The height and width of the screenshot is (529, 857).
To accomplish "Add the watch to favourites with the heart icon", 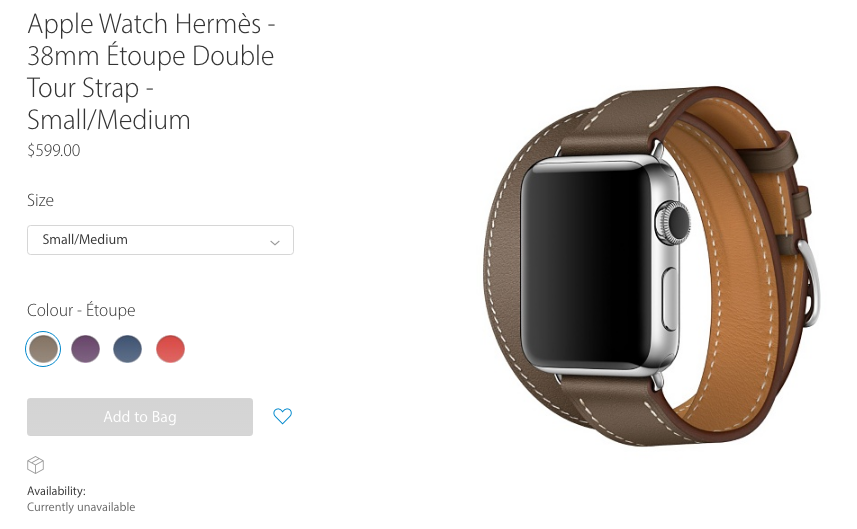I will tap(283, 416).
